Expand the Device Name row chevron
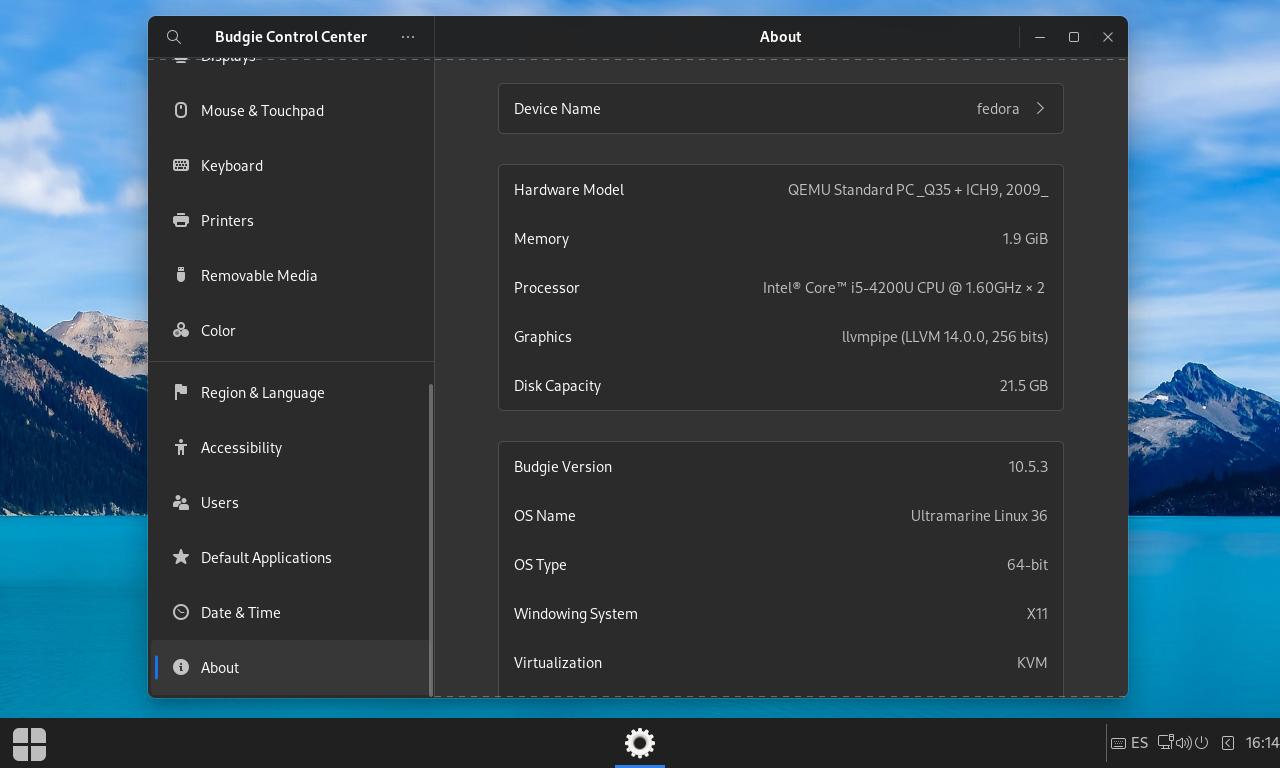1280x768 pixels. 1040,108
